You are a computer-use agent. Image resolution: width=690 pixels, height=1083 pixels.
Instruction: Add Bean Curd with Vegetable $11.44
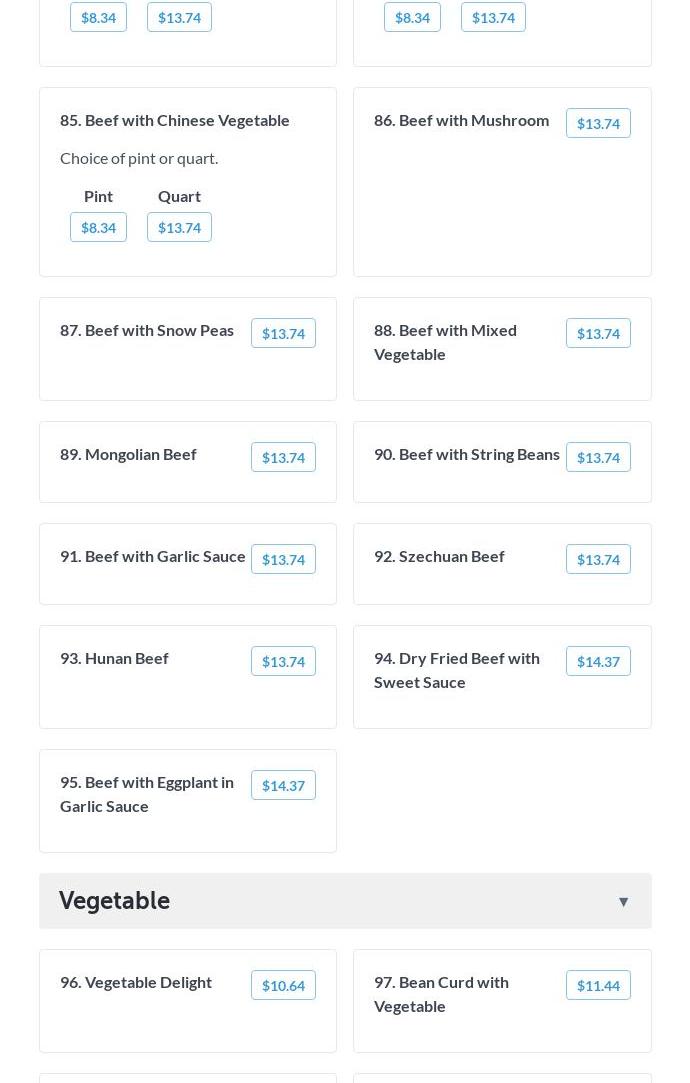(x=598, y=986)
